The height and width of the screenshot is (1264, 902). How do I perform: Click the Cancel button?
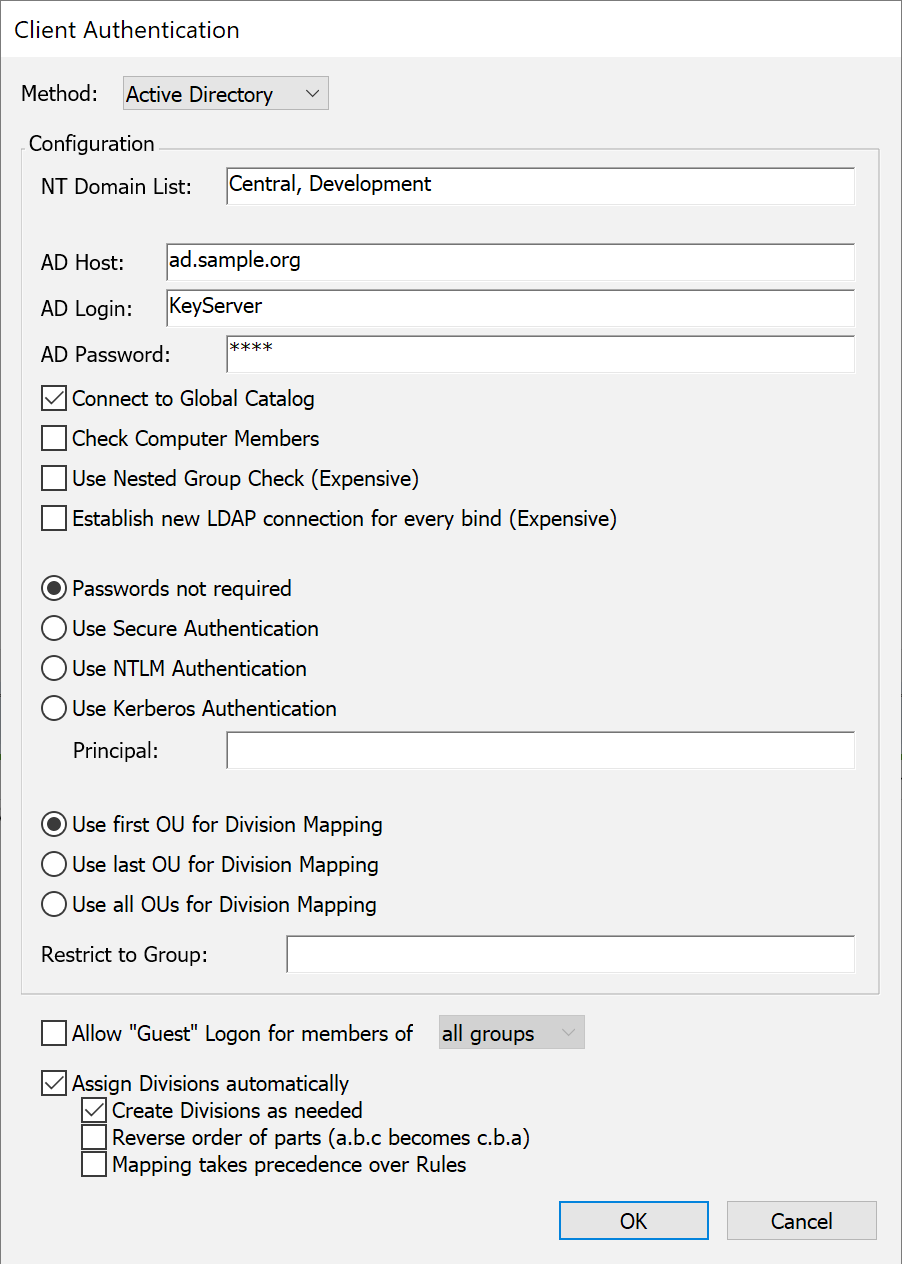tap(801, 1221)
